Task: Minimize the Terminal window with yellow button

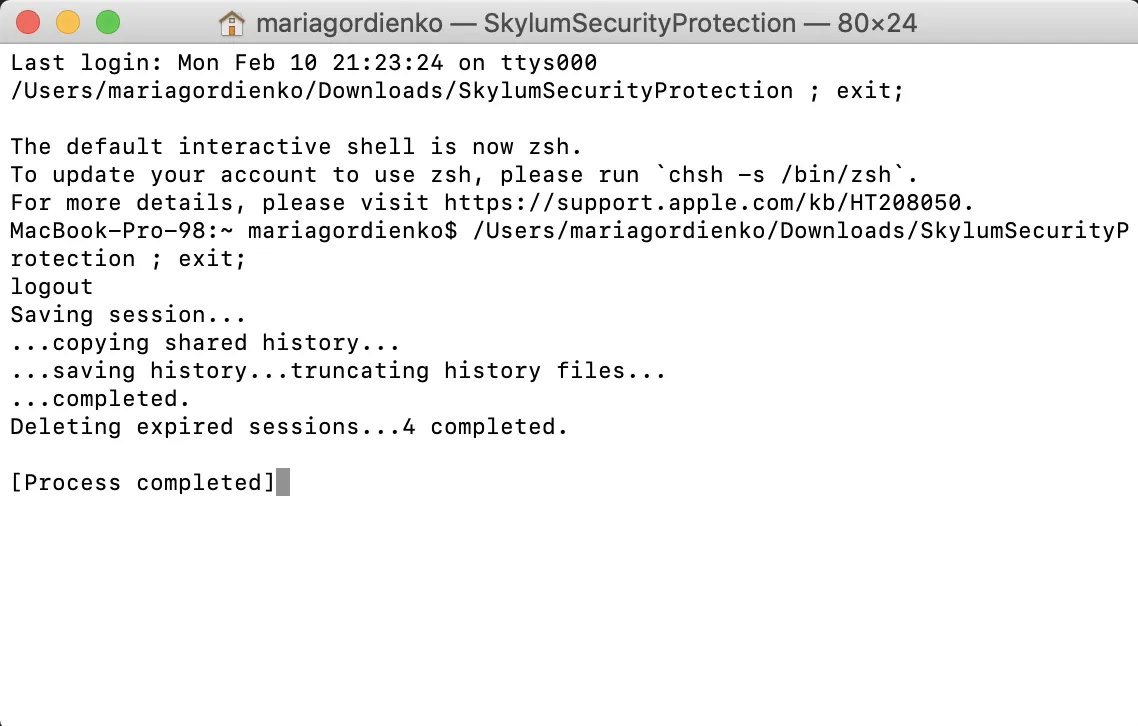Action: (x=68, y=22)
